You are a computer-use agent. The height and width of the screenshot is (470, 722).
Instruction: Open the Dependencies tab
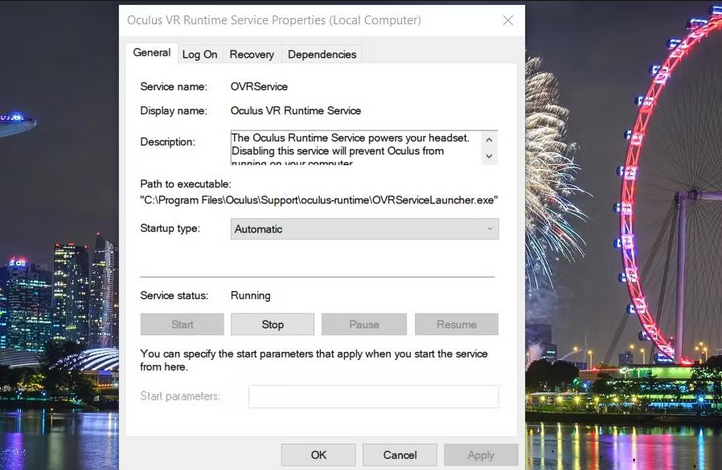pos(322,54)
